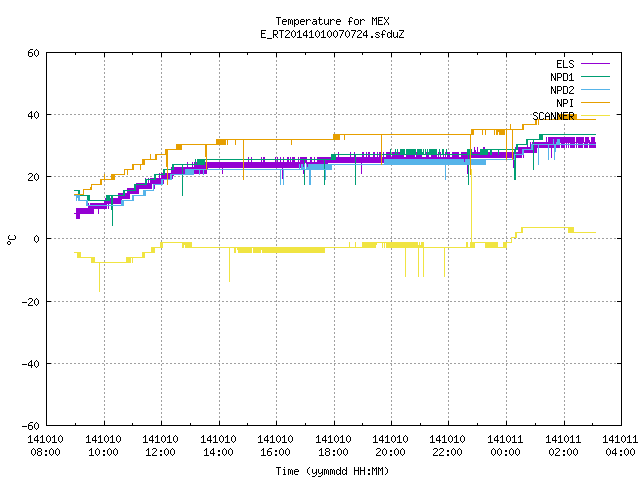This screenshot has height=480, width=640.
Task: Click the x-axis label 141010 18:00
Action: click(333, 446)
